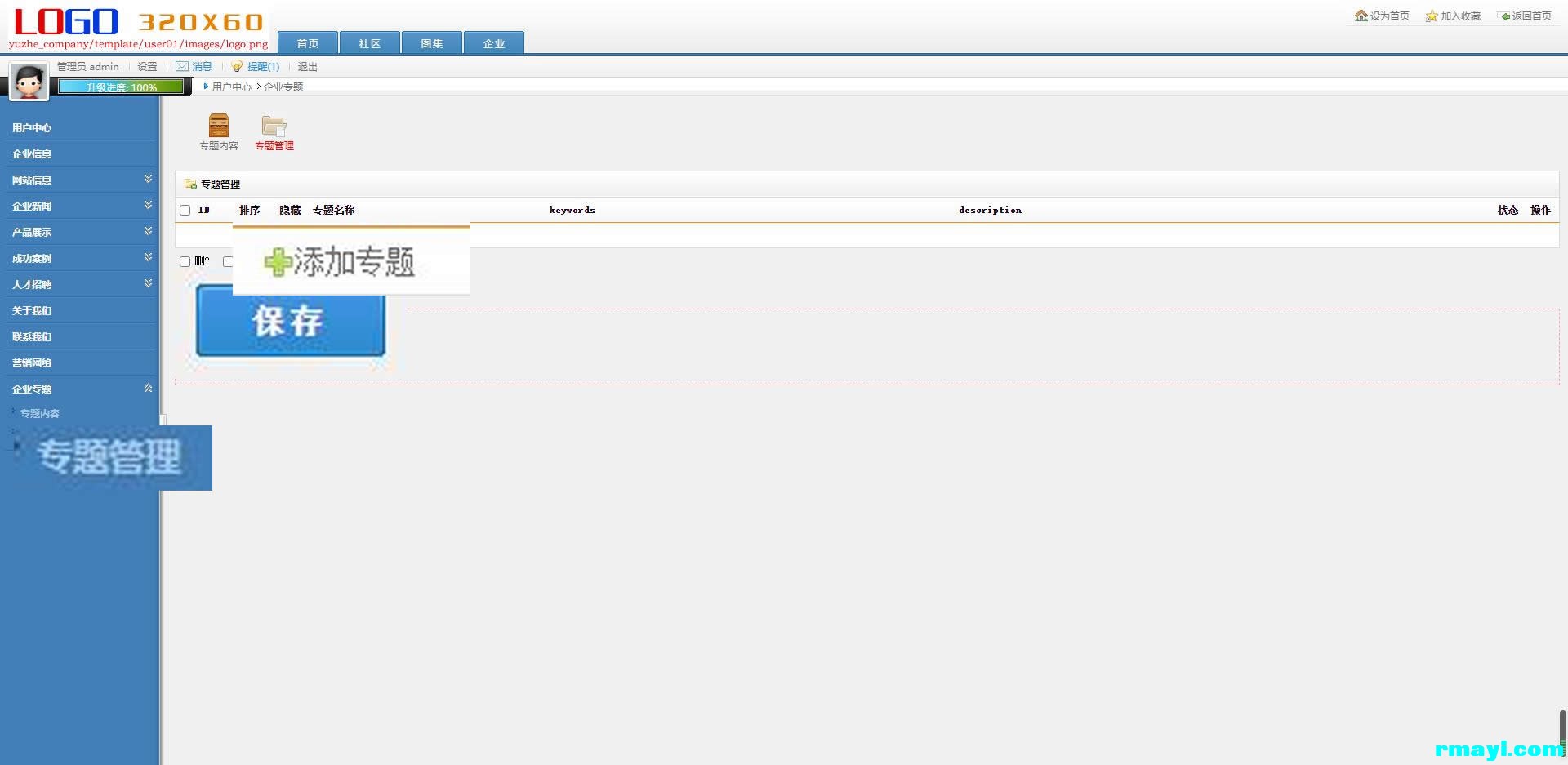Click the 状态 column header

pos(1508,211)
